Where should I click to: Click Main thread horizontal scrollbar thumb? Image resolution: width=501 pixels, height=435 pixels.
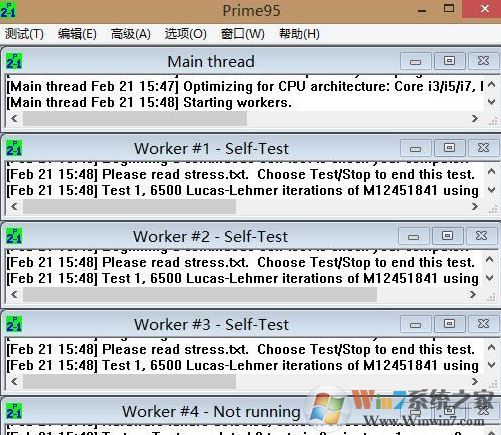[135, 119]
